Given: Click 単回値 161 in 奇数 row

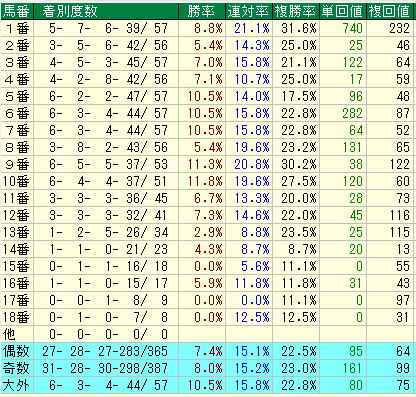Looking at the screenshot, I should [353, 369].
